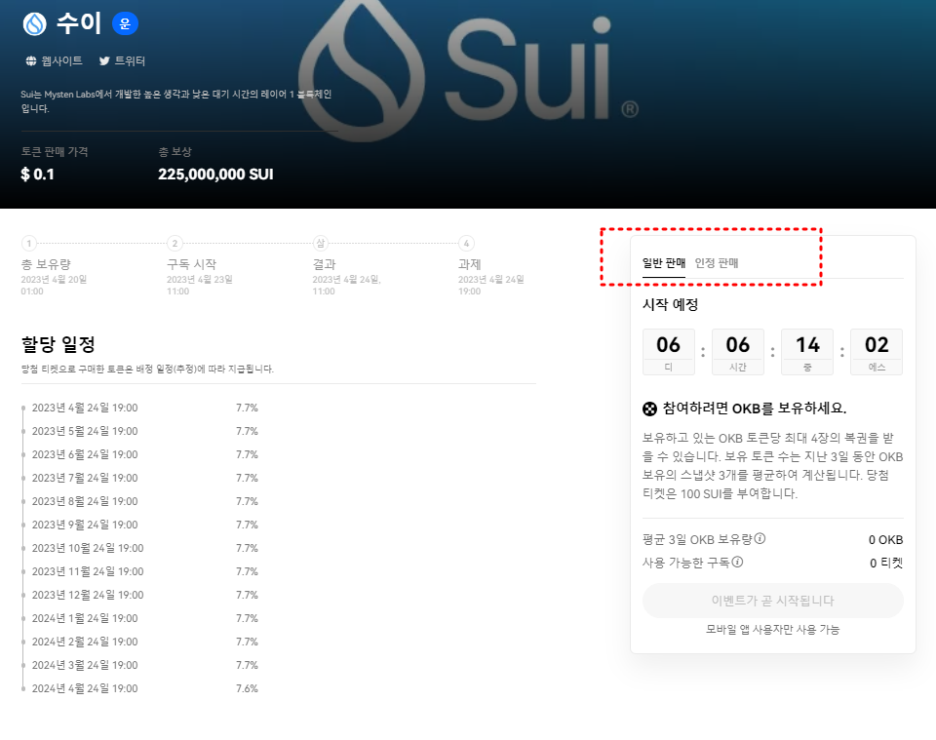Image resolution: width=936 pixels, height=740 pixels.
Task: Open the 웹사이트 link
Action: tap(61, 61)
